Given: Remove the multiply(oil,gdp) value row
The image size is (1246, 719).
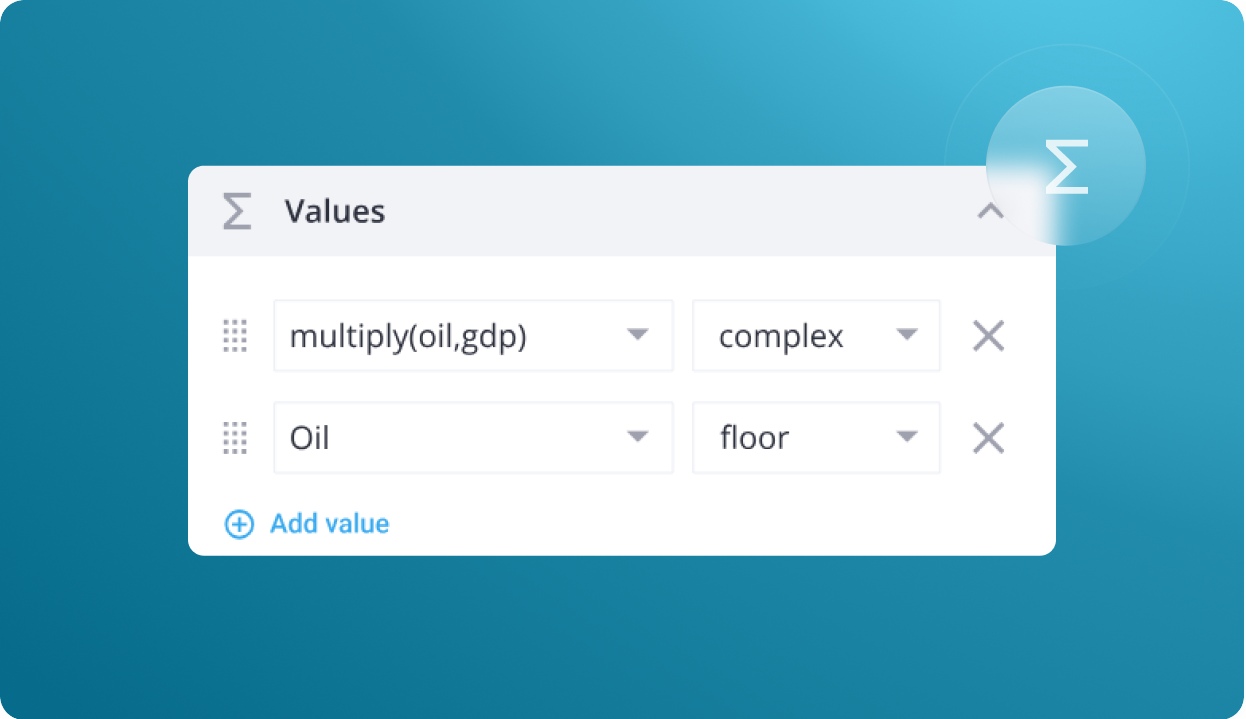Looking at the screenshot, I should click(x=988, y=336).
